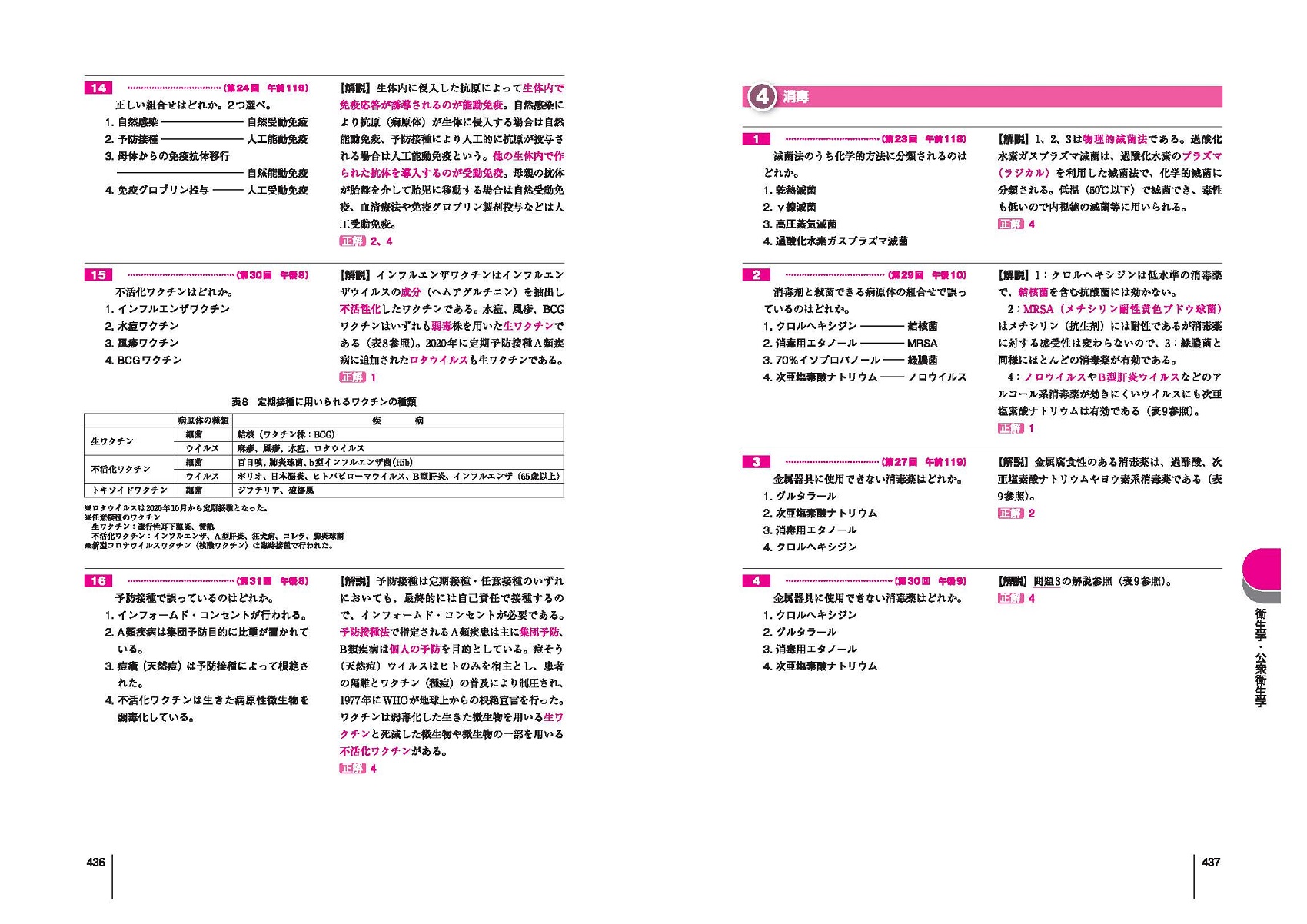Screen dimensions: 1307x924
Task: Select option 4. BCGワクチン
Action: click(143, 360)
